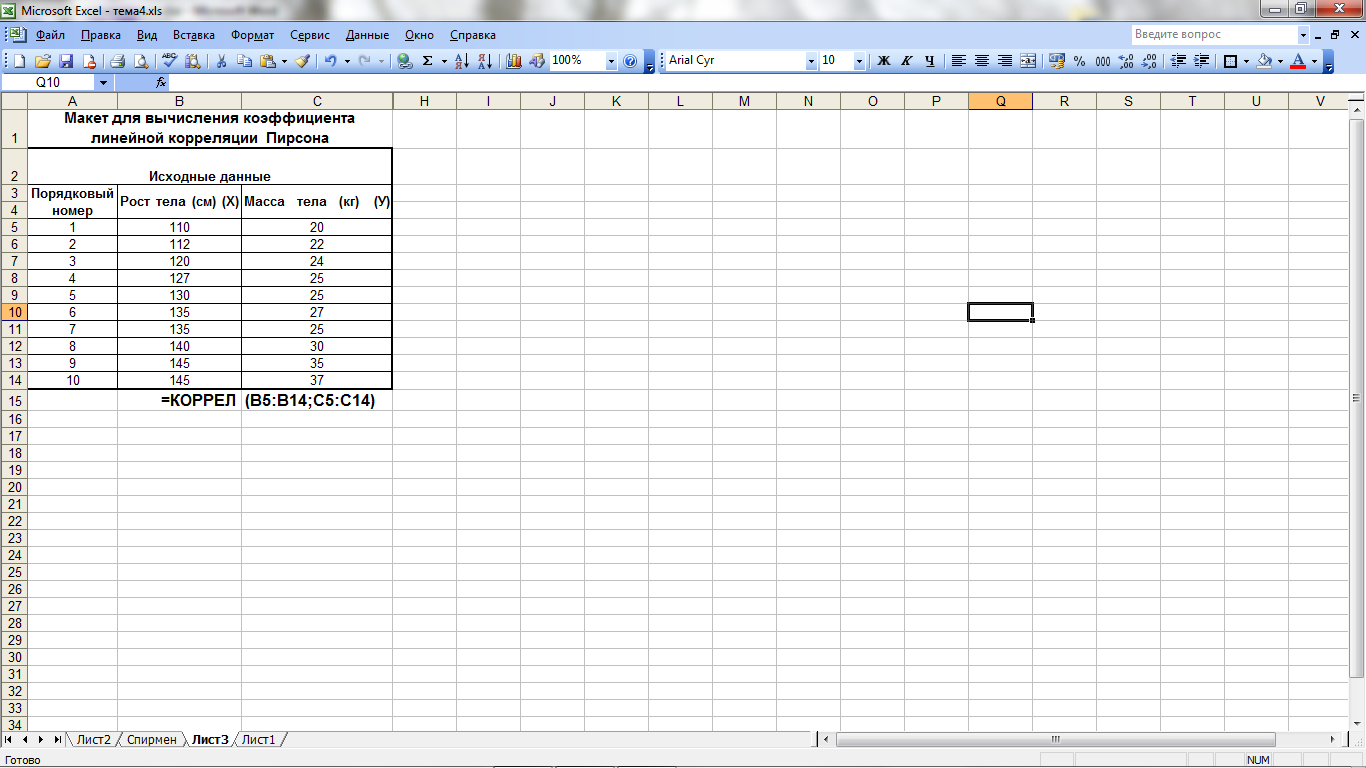Select column Q header
This screenshot has width=1366, height=768.
[x=1000, y=101]
